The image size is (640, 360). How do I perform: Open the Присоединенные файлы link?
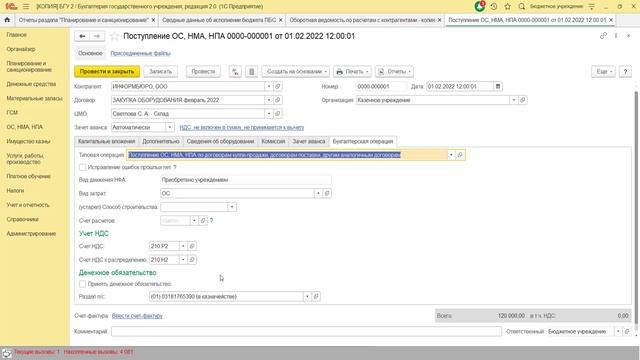tap(140, 53)
